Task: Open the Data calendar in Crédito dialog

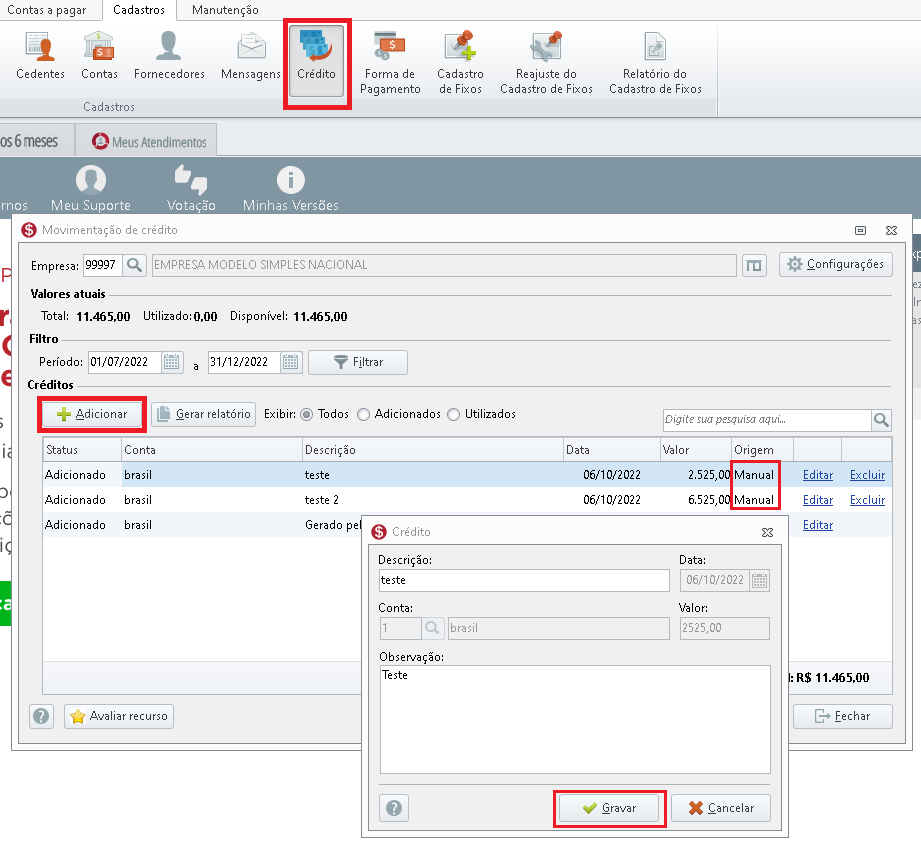Action: point(759,580)
